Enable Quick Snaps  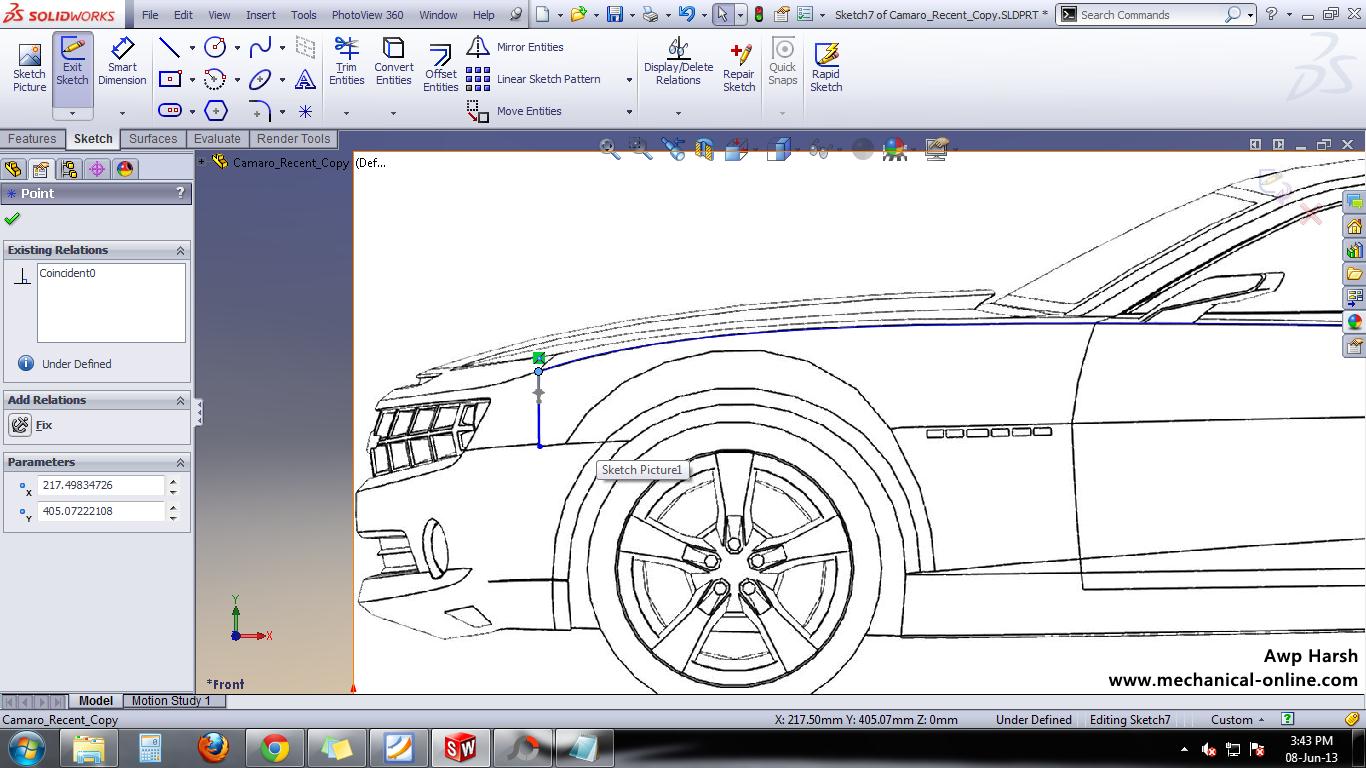783,62
